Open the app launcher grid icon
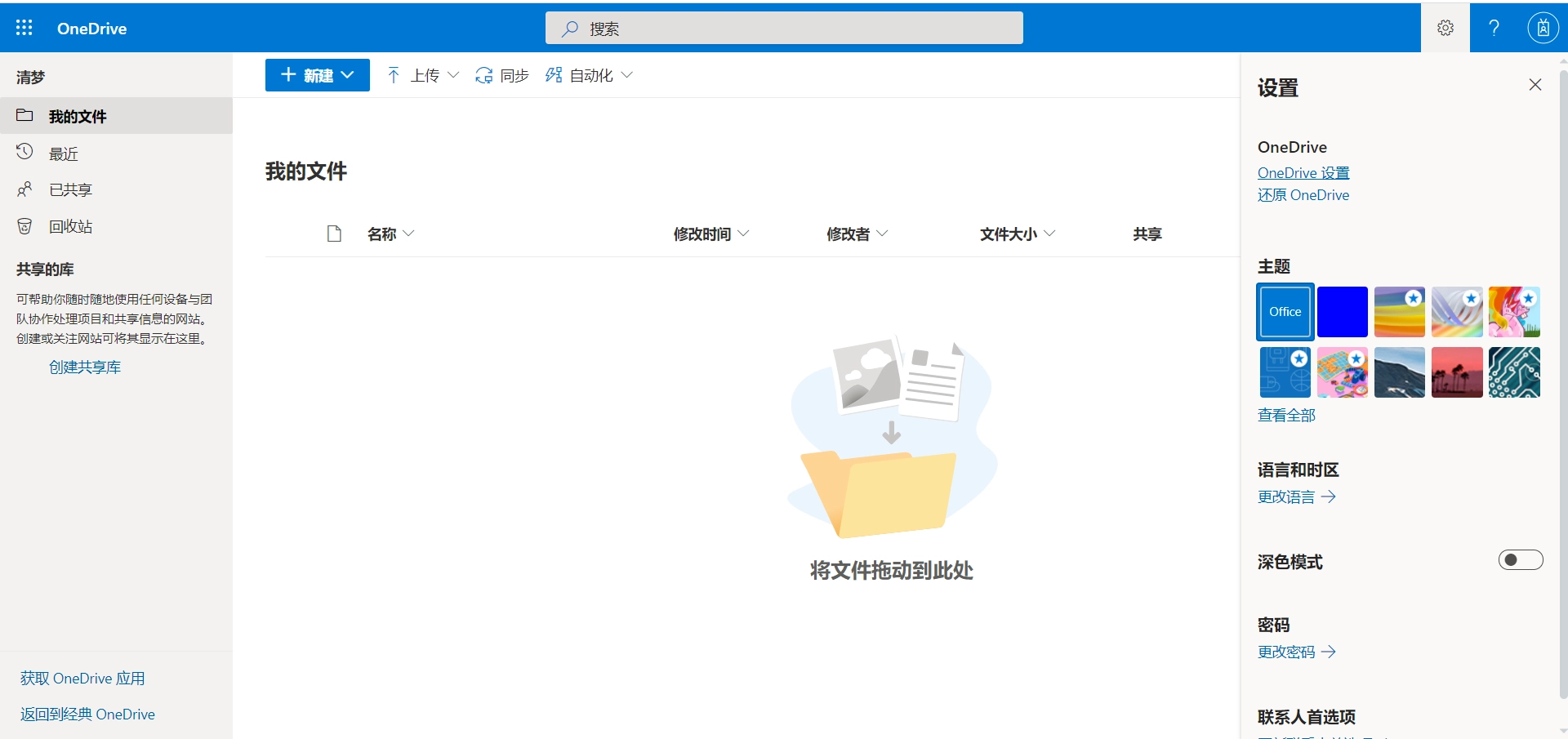 point(24,27)
